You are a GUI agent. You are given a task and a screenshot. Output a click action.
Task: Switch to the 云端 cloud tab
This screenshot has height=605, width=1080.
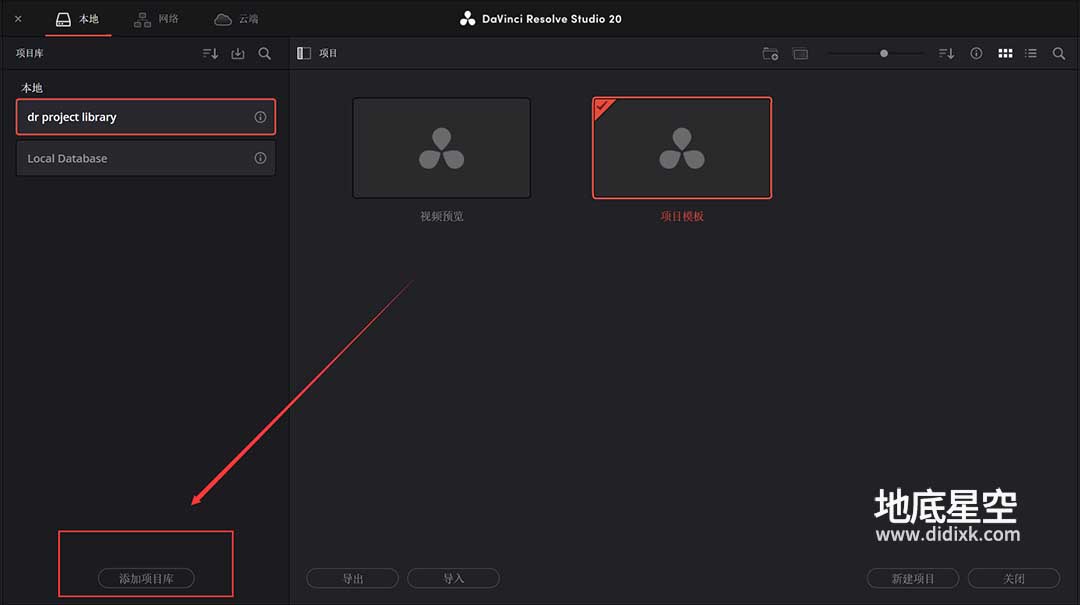236,19
